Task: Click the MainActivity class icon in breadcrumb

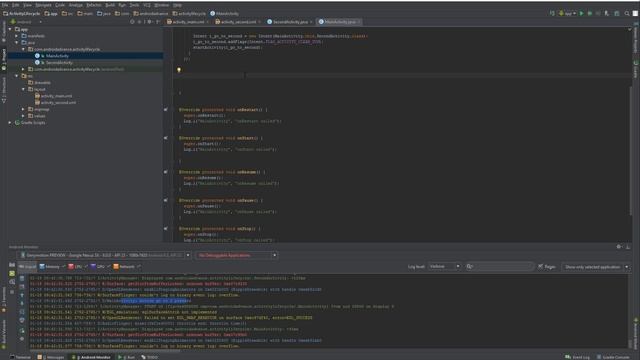Action: 213,13
